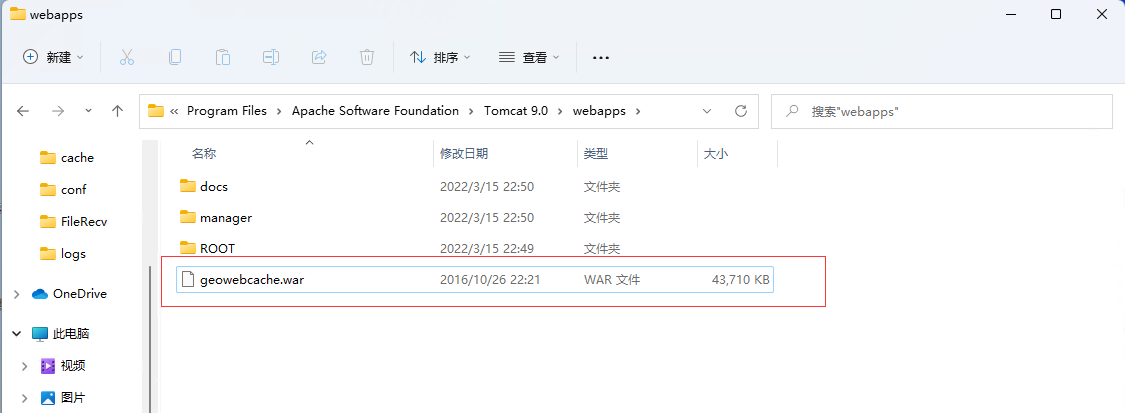Open the three-dot more options menu
Screen dimensions: 1125x413
pyautogui.click(x=601, y=58)
